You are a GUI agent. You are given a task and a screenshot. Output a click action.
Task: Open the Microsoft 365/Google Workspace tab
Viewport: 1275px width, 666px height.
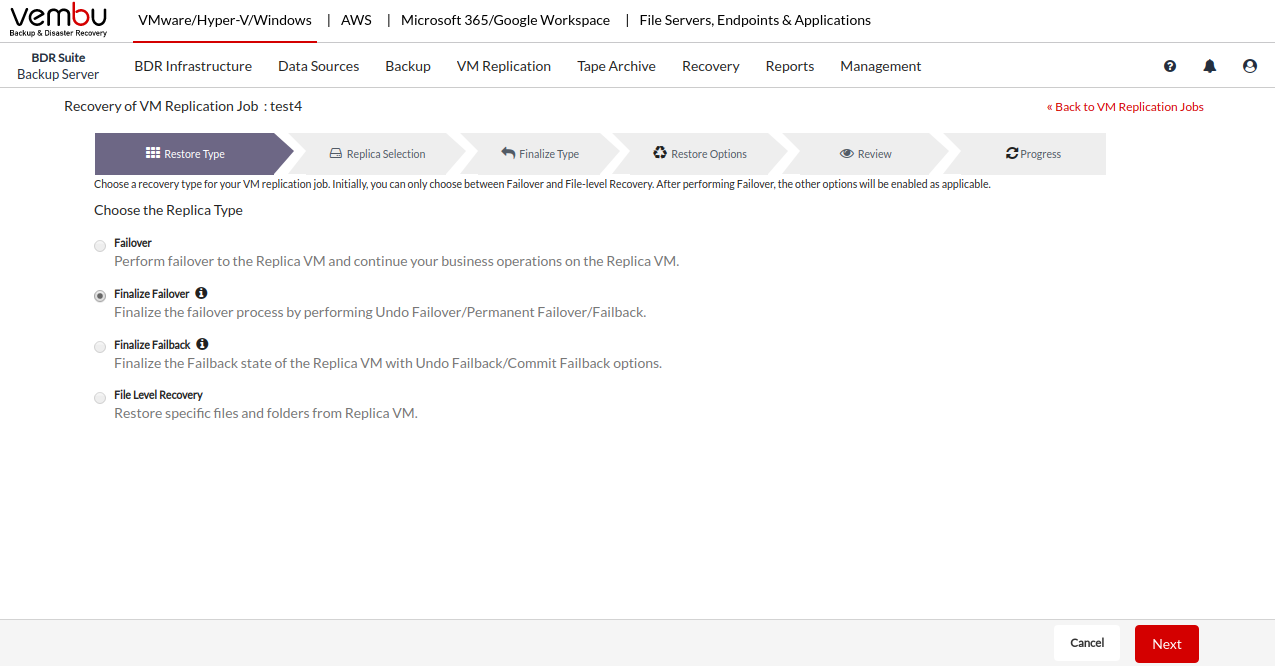[505, 20]
